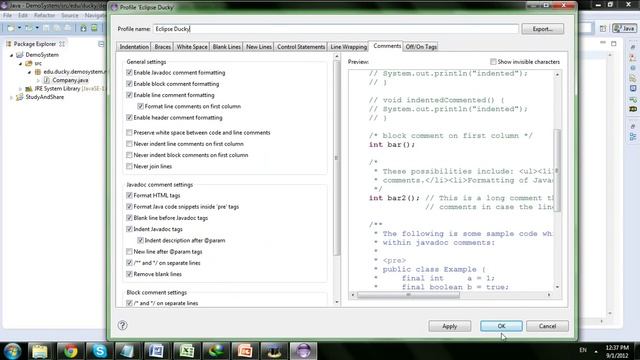Click the help question mark icon
The height and width of the screenshot is (360, 640).
click(122, 325)
